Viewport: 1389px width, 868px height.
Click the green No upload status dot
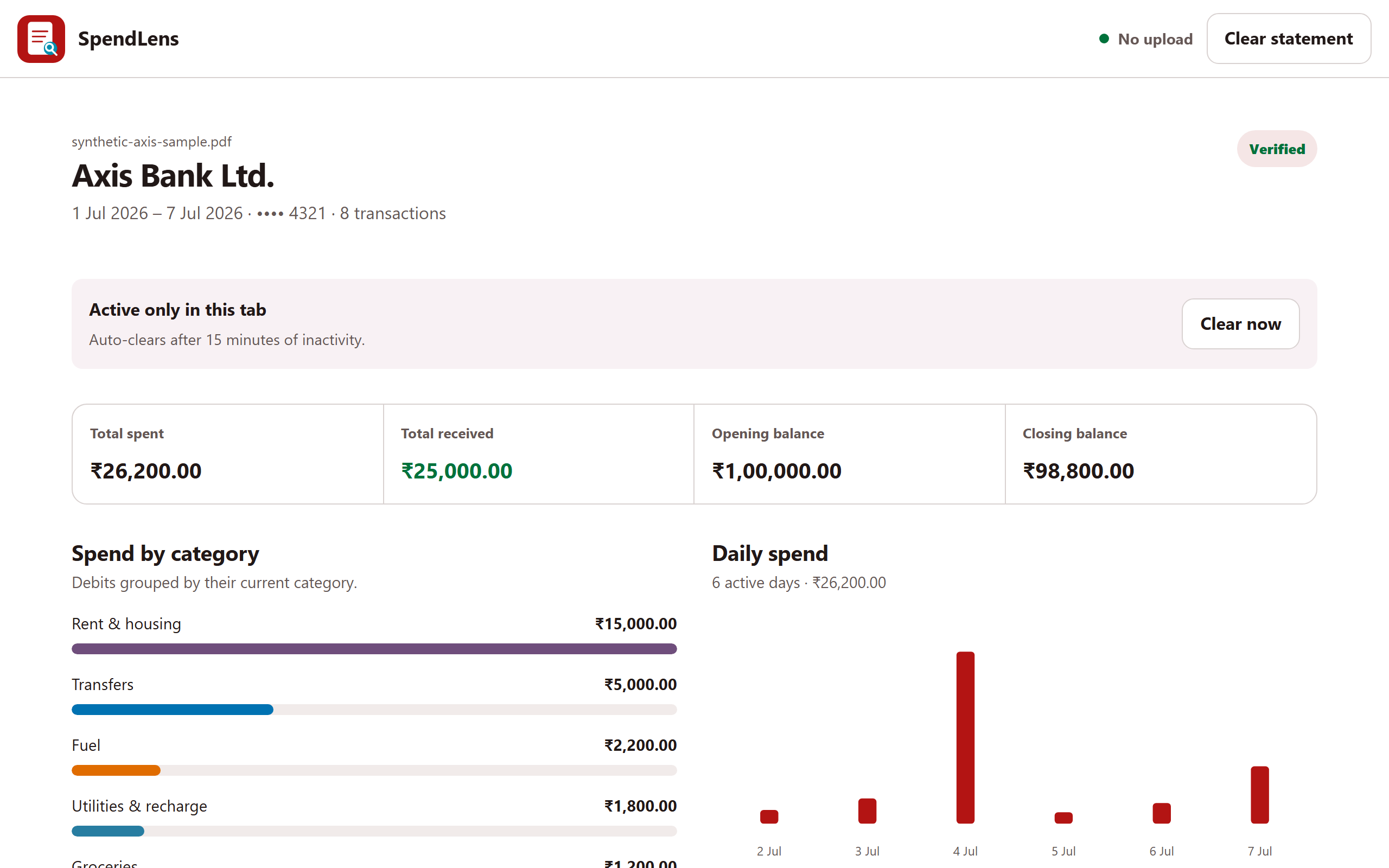click(x=1103, y=39)
